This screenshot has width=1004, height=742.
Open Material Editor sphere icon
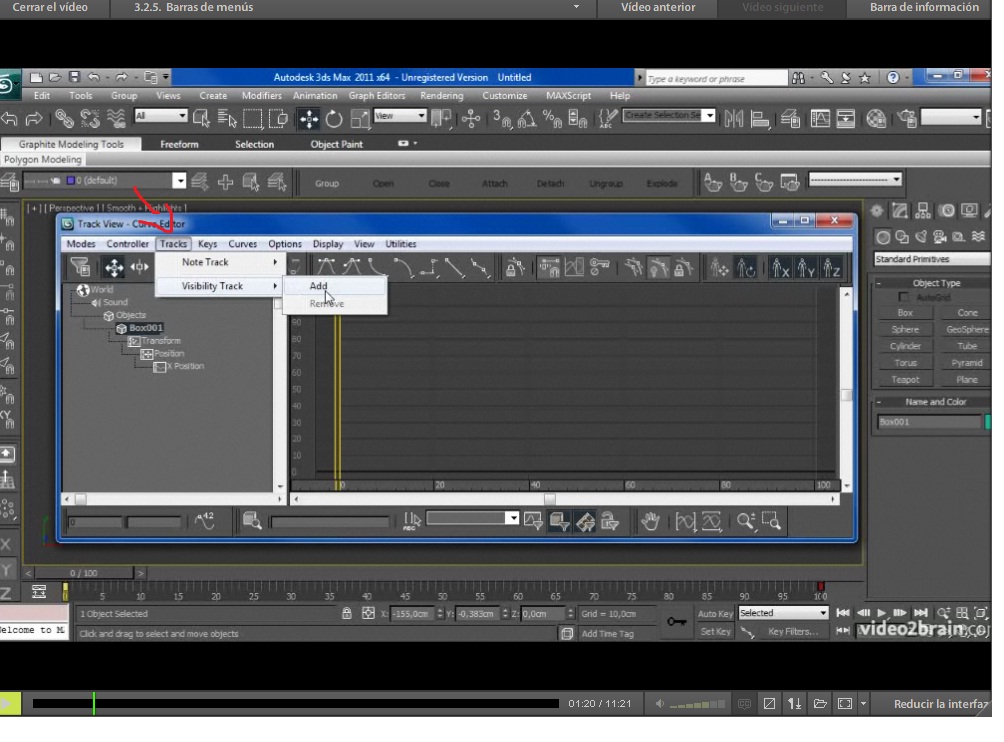click(876, 118)
